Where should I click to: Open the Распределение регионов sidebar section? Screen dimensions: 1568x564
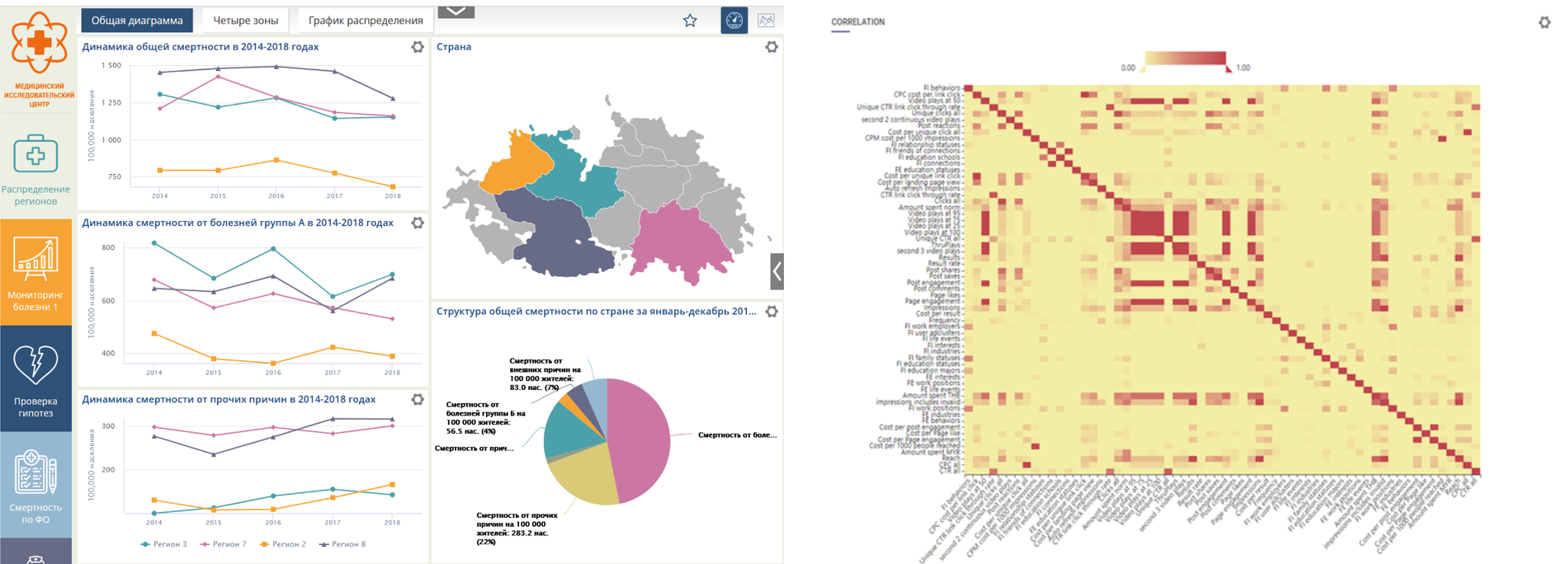pos(35,170)
